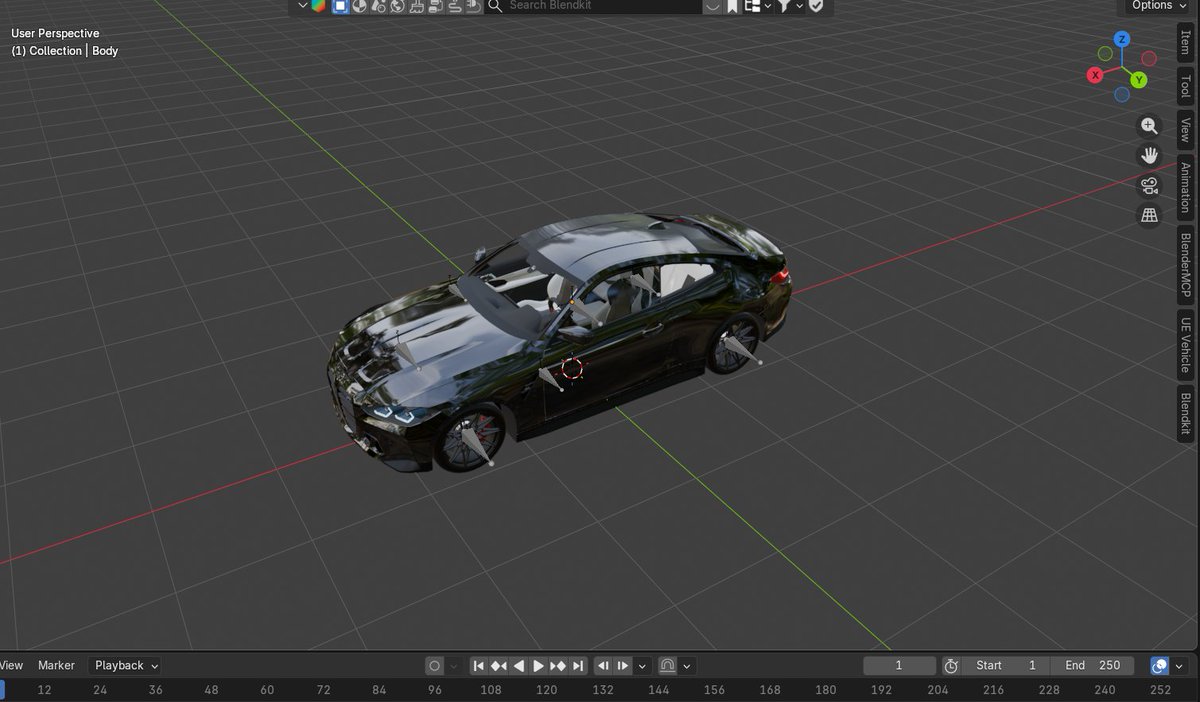Open the Marker menu in the timeline

56,666
